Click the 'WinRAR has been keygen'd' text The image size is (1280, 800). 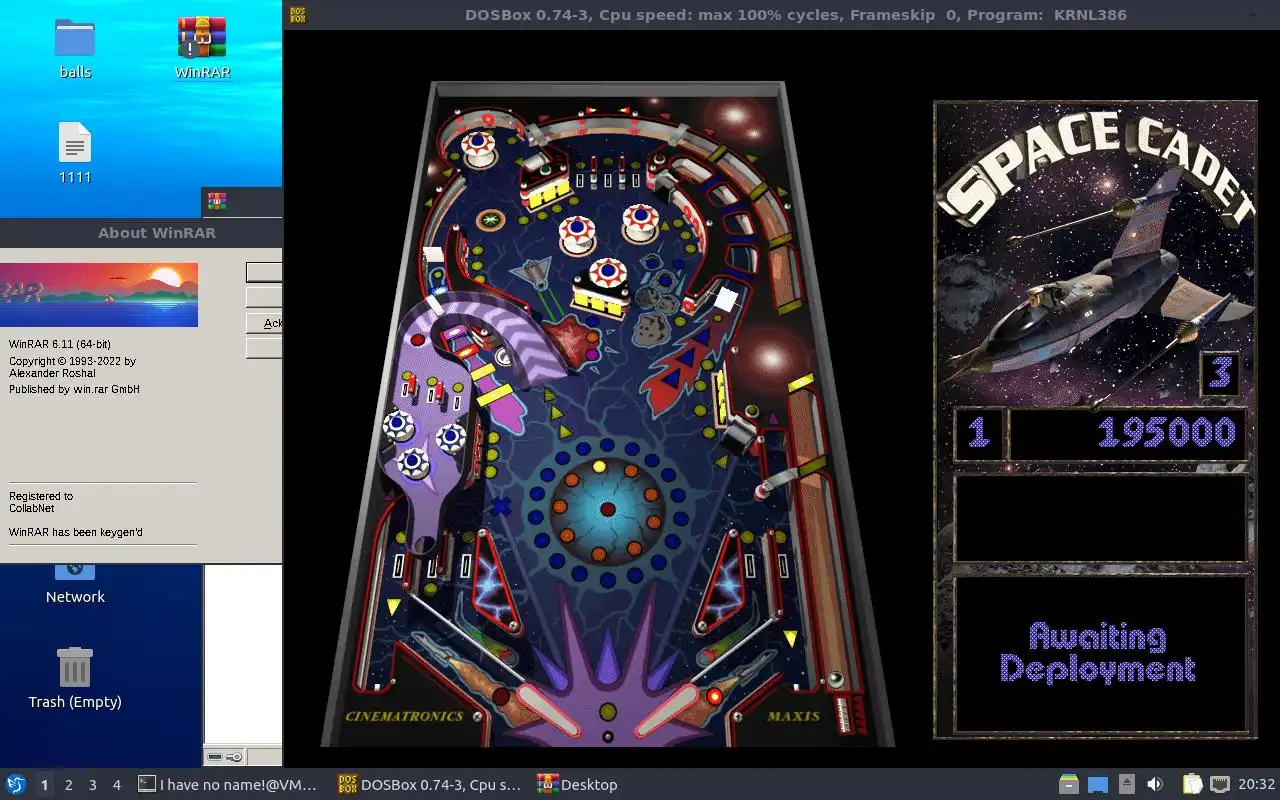coord(76,532)
